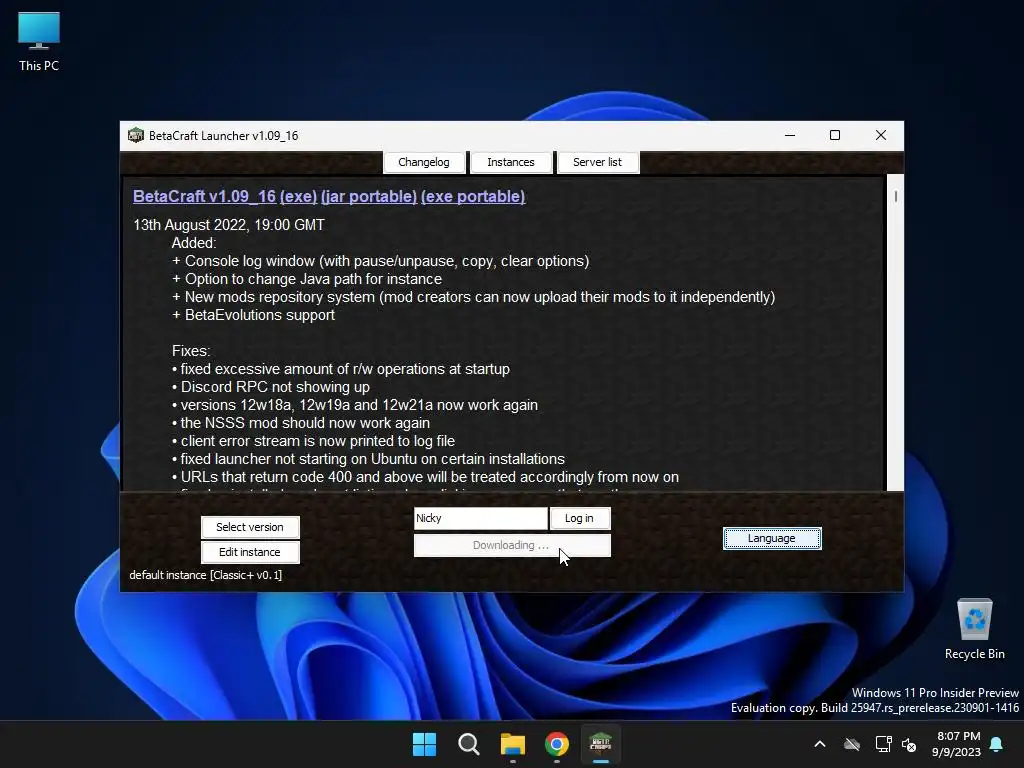Close the BetaCraft Launcher window
Image resolution: width=1024 pixels, height=768 pixels.
point(881,135)
